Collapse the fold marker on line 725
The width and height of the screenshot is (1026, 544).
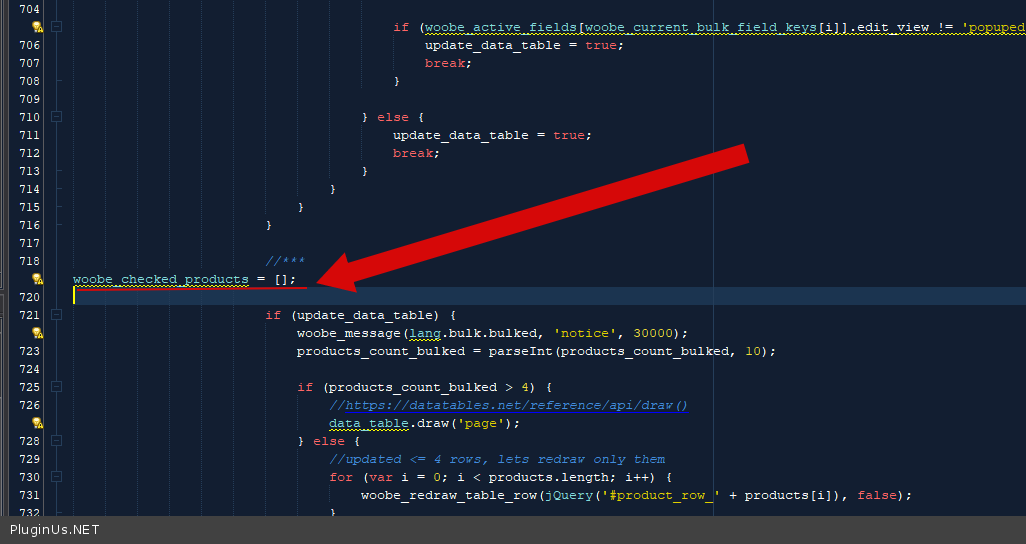coord(57,387)
